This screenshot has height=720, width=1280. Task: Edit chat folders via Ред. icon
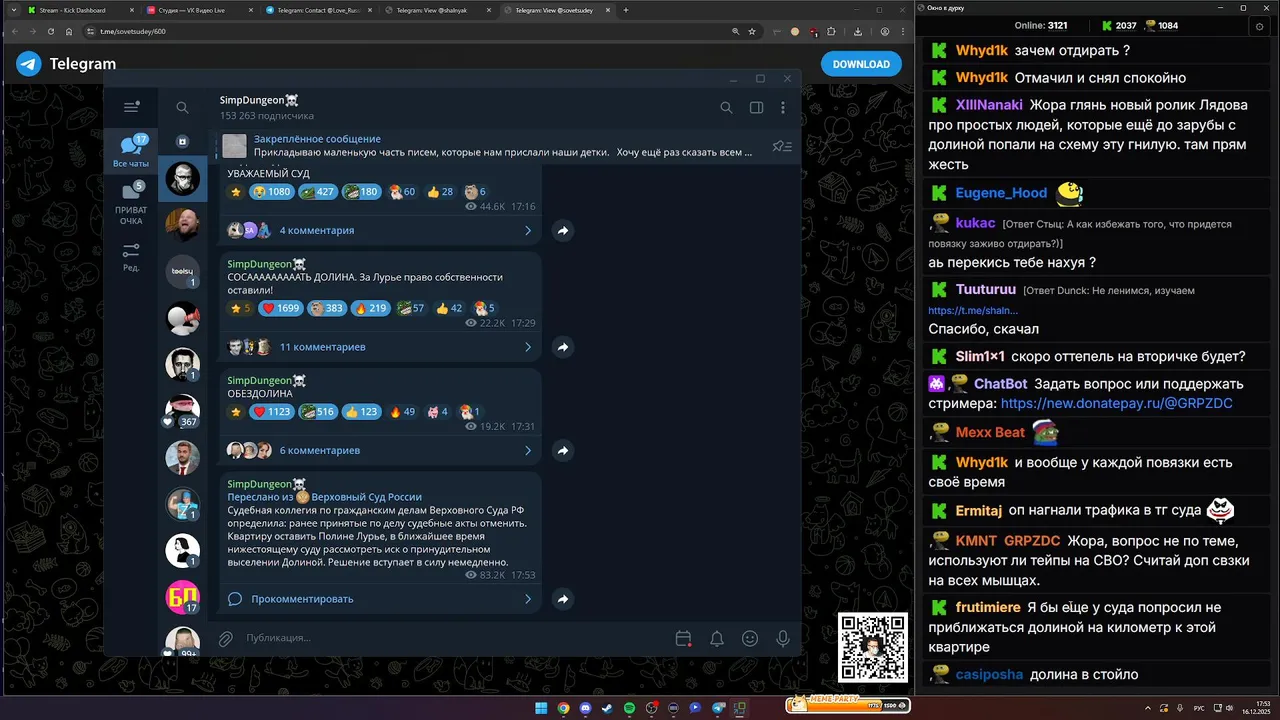(131, 257)
